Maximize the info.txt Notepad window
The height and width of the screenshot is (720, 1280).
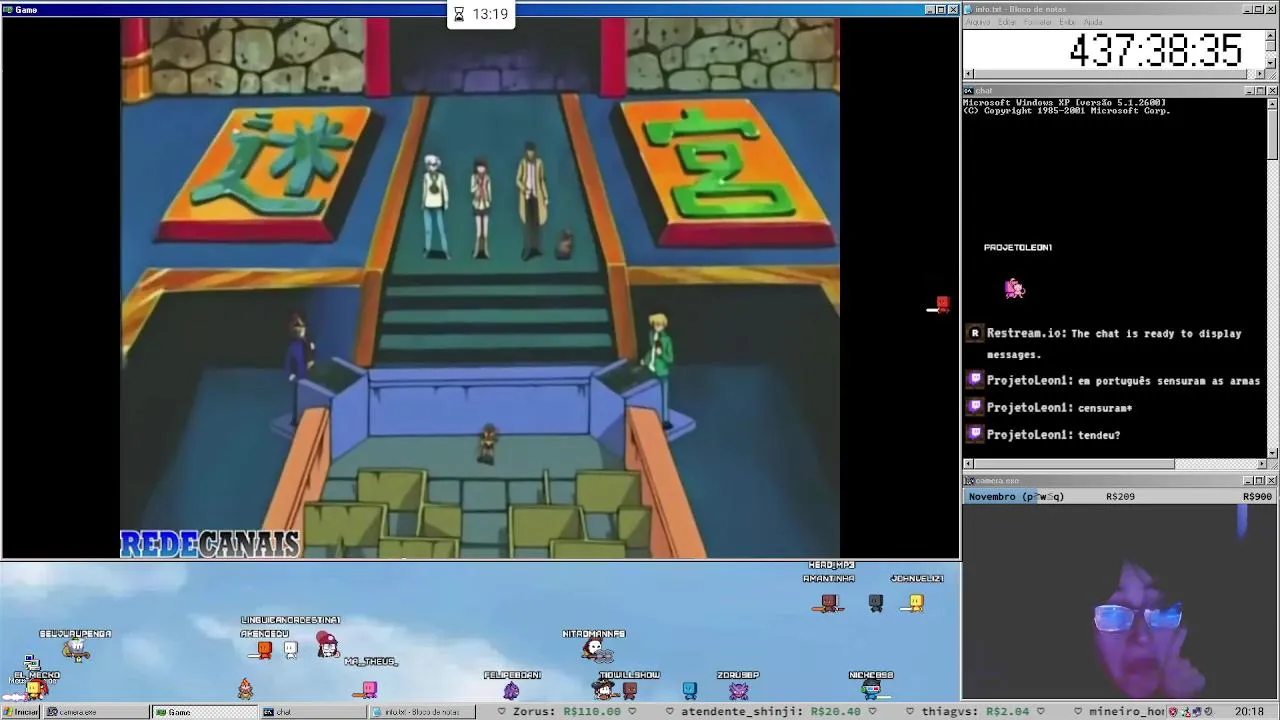[1260, 9]
